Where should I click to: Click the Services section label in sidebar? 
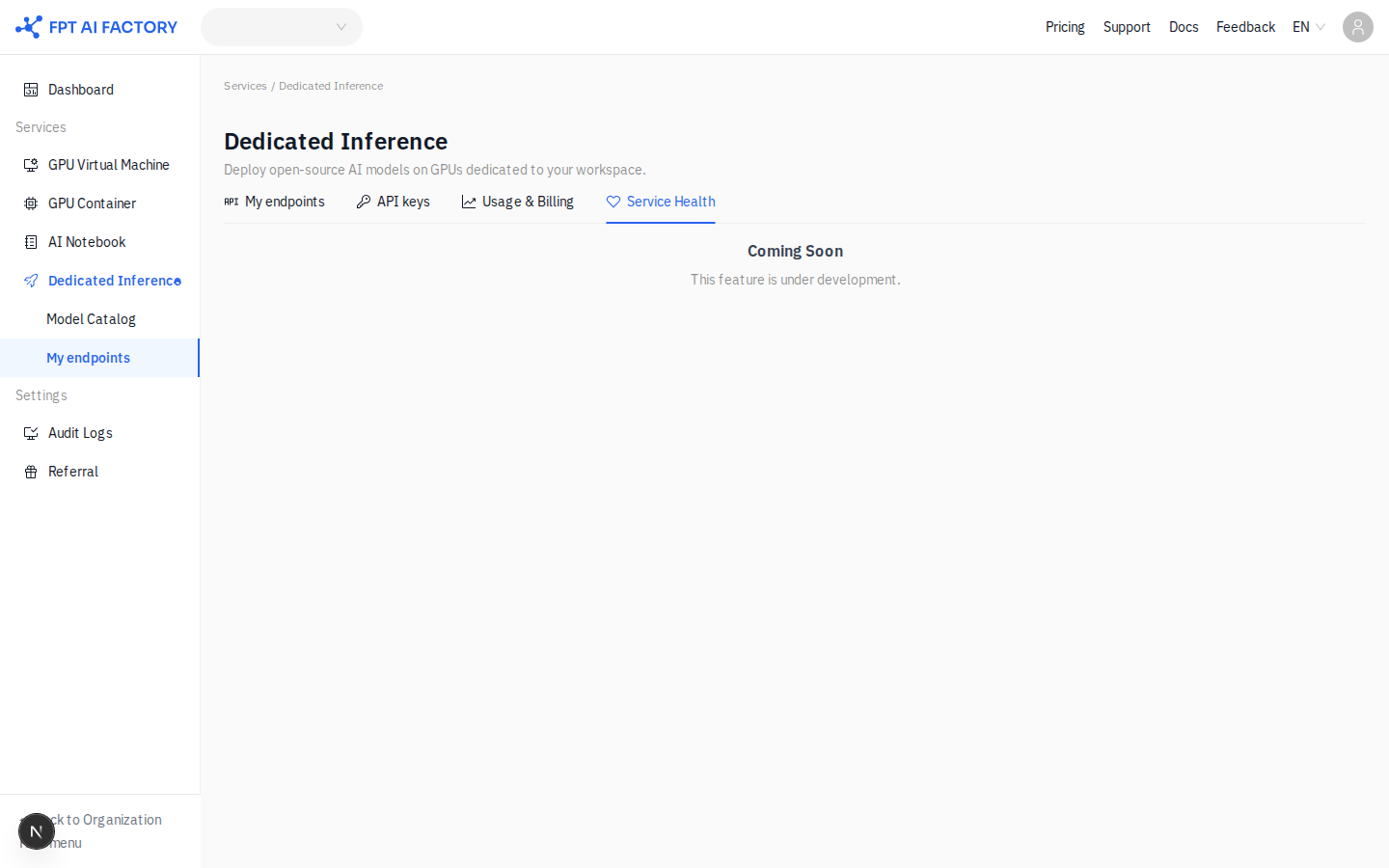tap(41, 127)
